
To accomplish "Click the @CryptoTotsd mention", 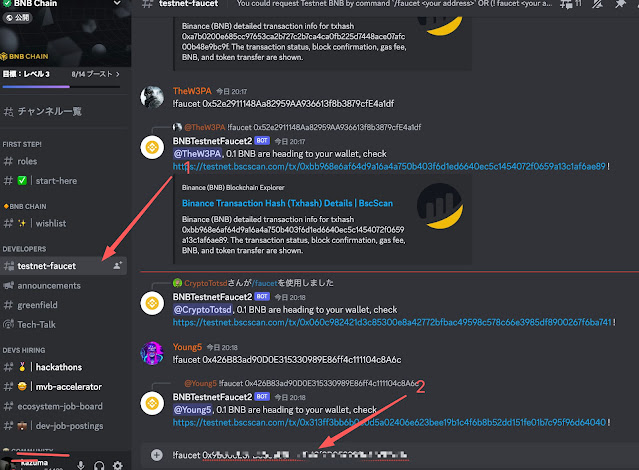I will tap(203, 310).
